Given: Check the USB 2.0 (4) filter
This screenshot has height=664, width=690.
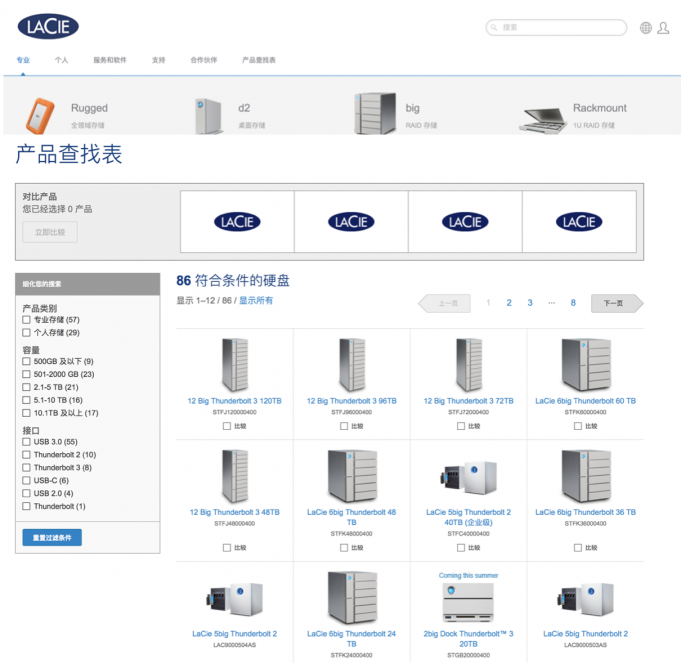Looking at the screenshot, I should tap(26, 493).
